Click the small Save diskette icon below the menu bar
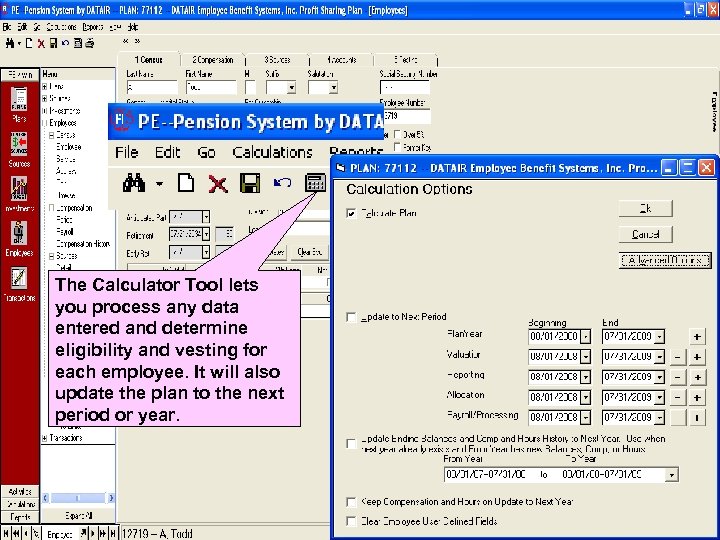 (x=53, y=43)
